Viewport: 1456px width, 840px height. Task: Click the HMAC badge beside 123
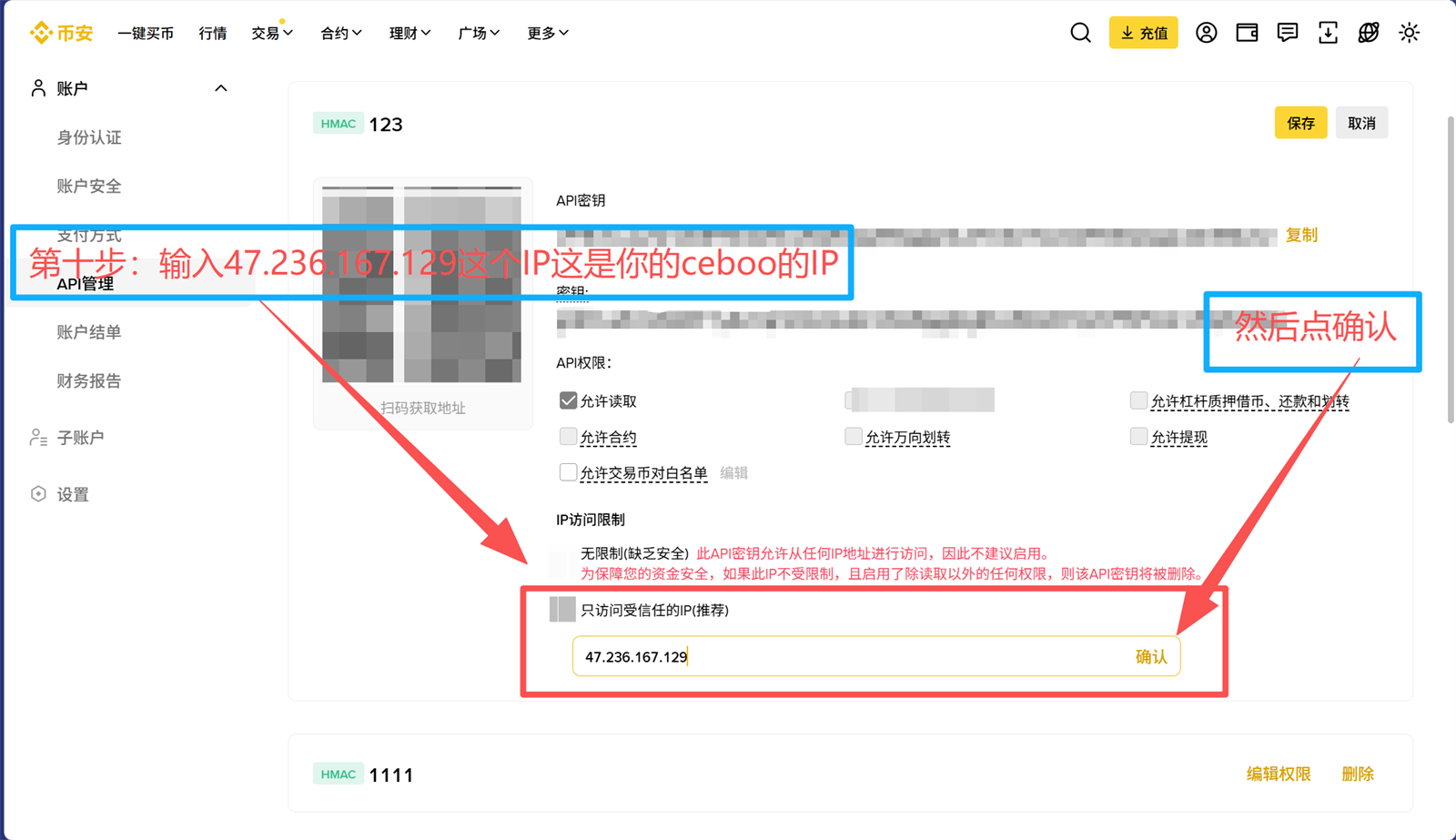pos(339,124)
